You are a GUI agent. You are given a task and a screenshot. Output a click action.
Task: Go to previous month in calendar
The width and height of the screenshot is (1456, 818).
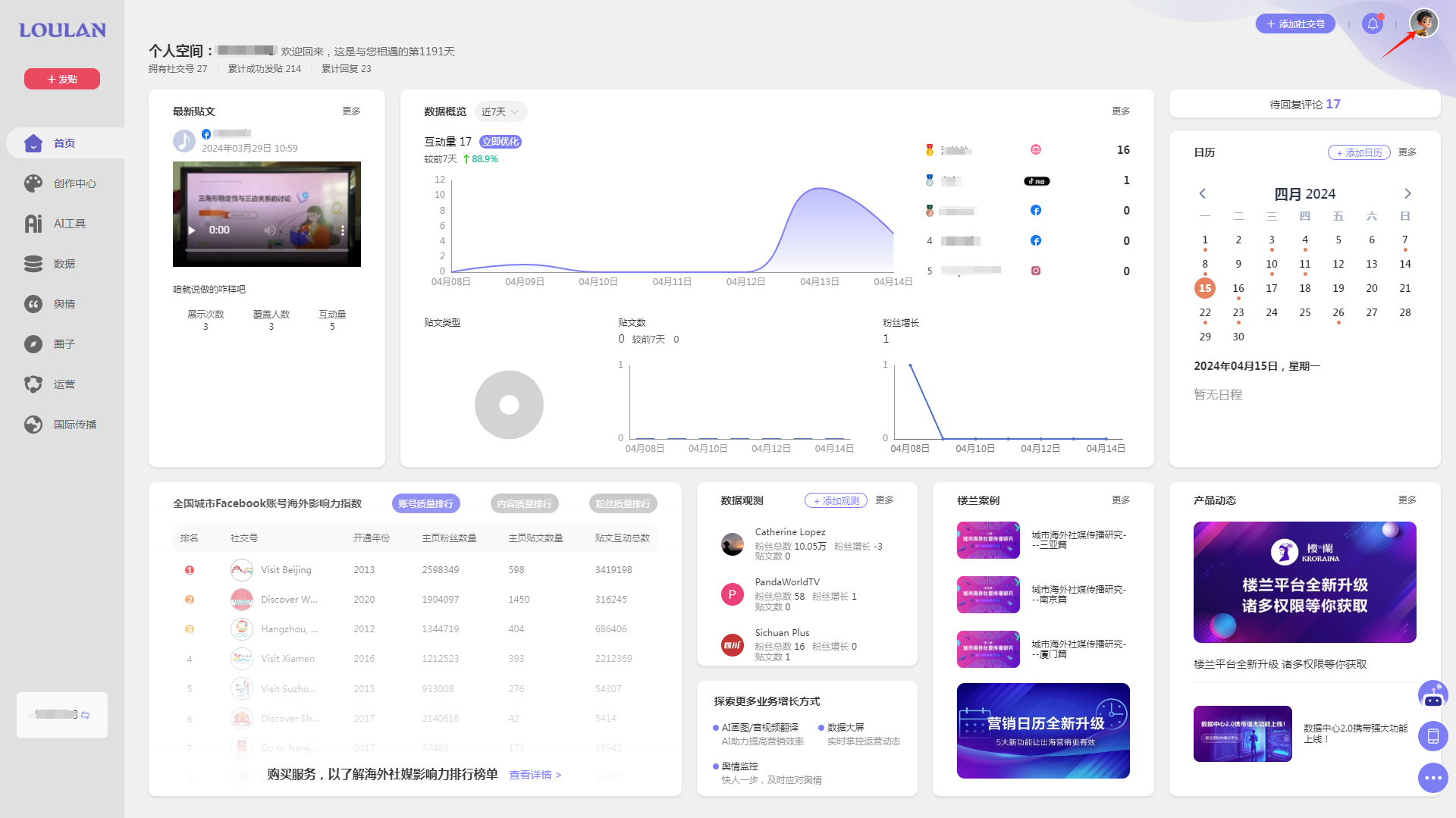pyautogui.click(x=1202, y=193)
